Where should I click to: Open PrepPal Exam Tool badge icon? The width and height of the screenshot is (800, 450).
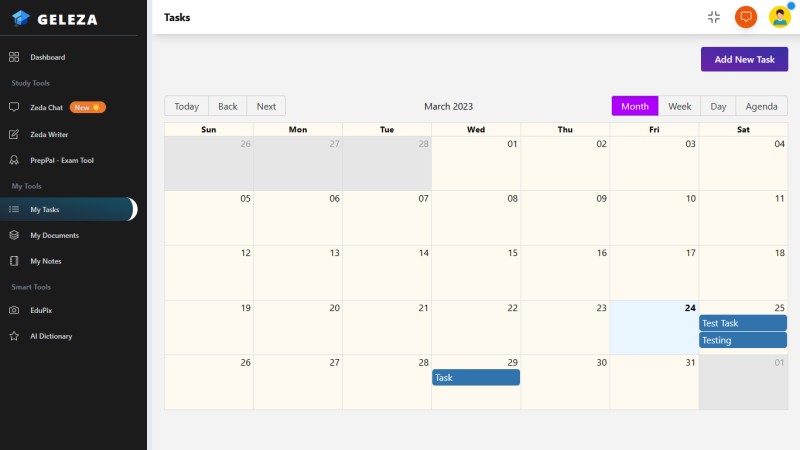click(x=14, y=160)
